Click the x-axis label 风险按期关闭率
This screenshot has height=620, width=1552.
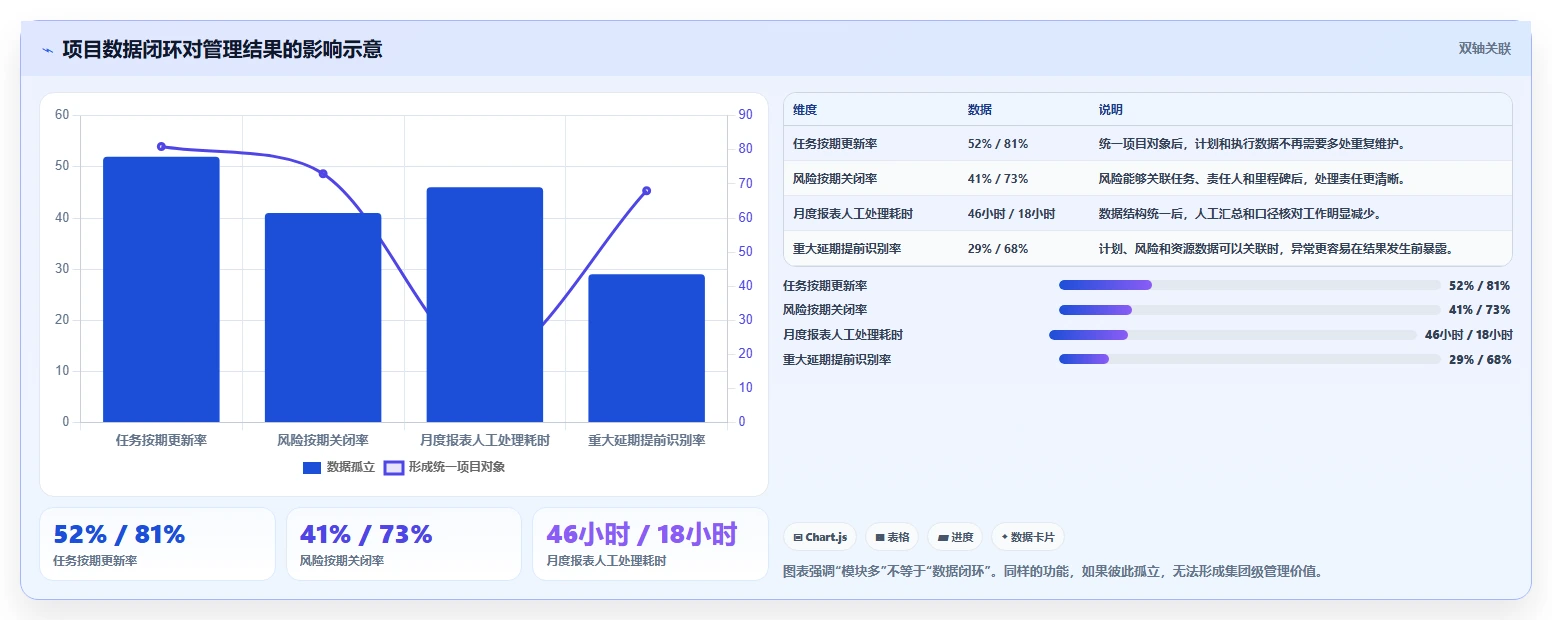323,440
